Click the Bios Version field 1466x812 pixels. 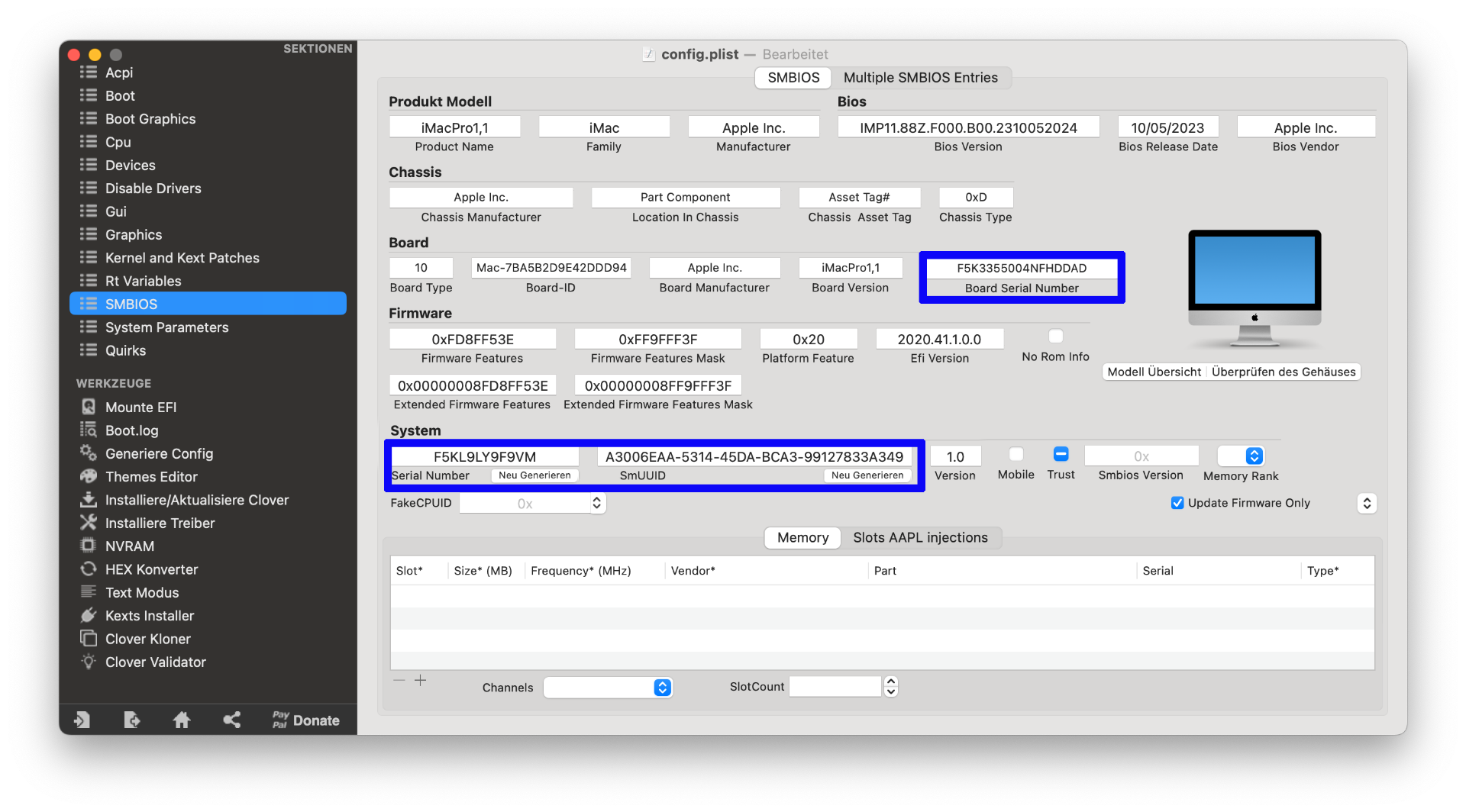pos(968,127)
